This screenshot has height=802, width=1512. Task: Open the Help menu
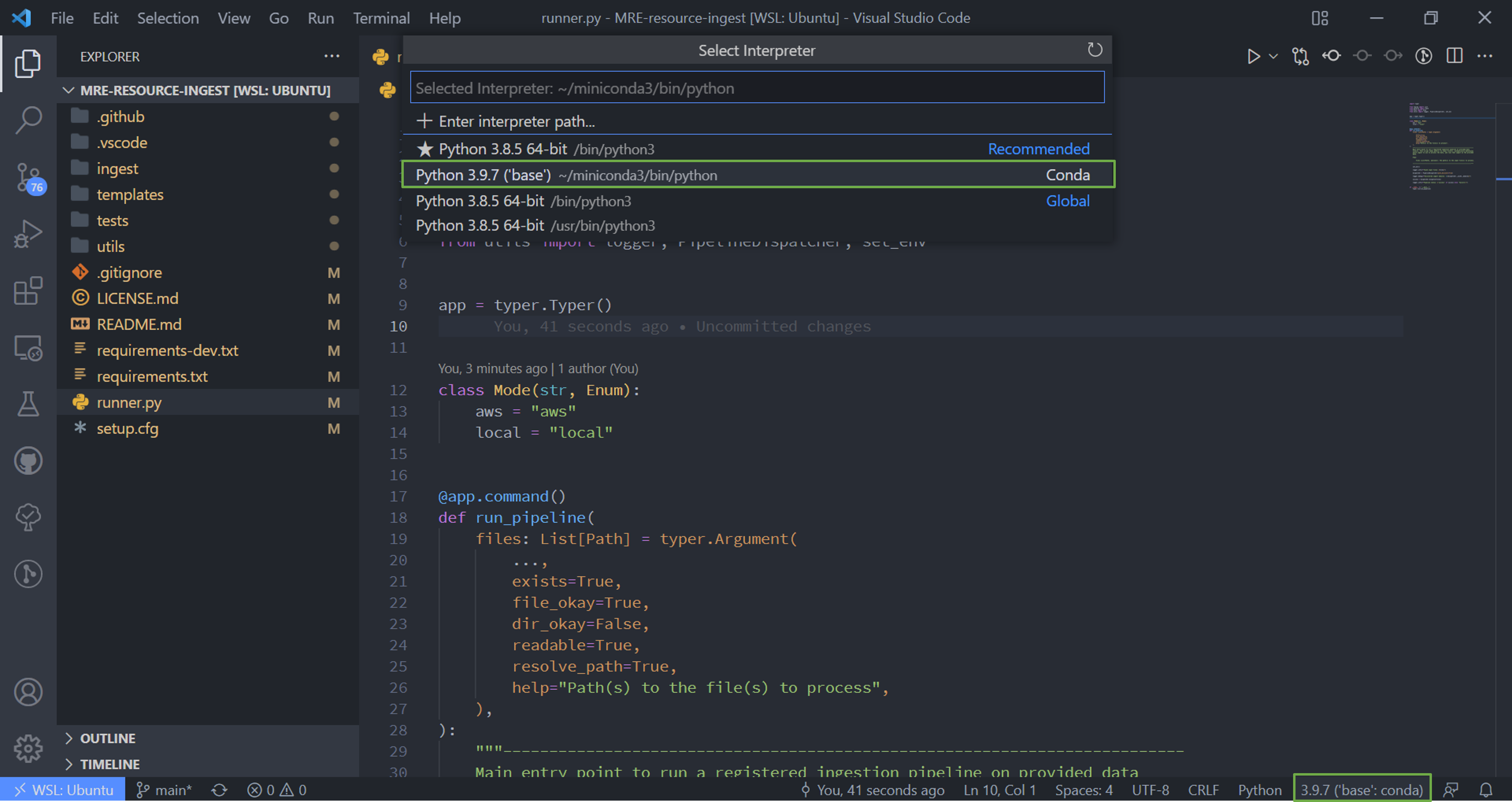445,18
